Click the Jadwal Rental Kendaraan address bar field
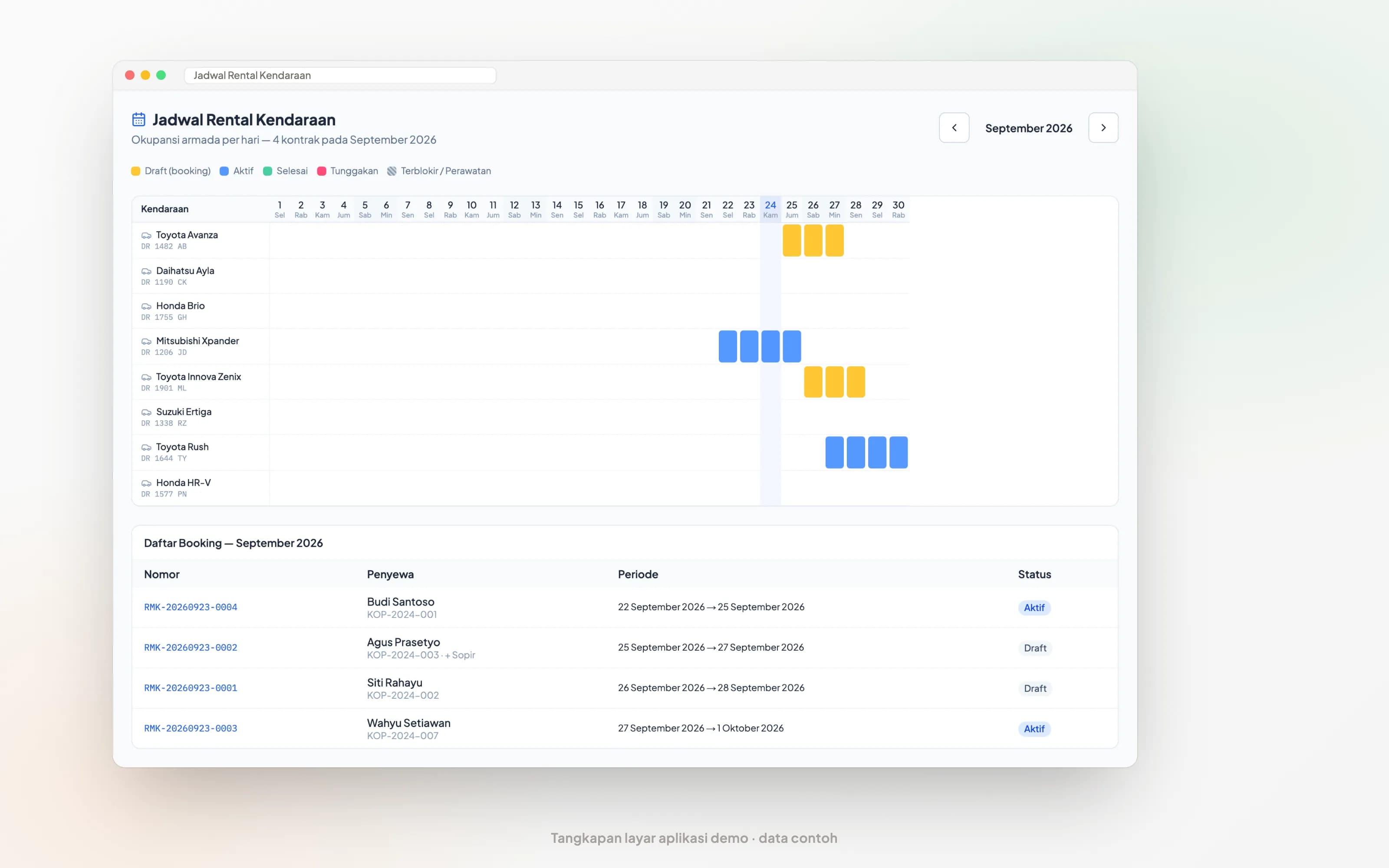This screenshot has width=1389, height=868. [340, 75]
